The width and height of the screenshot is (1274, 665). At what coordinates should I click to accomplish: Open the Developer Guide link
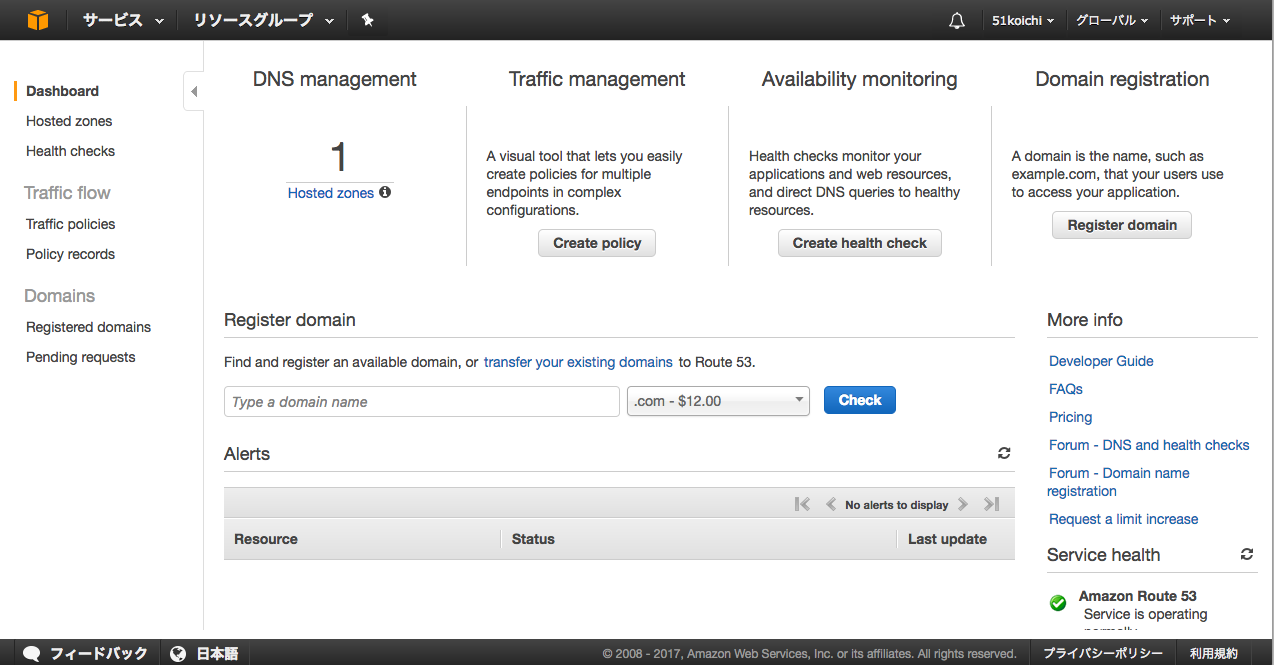click(x=1101, y=361)
